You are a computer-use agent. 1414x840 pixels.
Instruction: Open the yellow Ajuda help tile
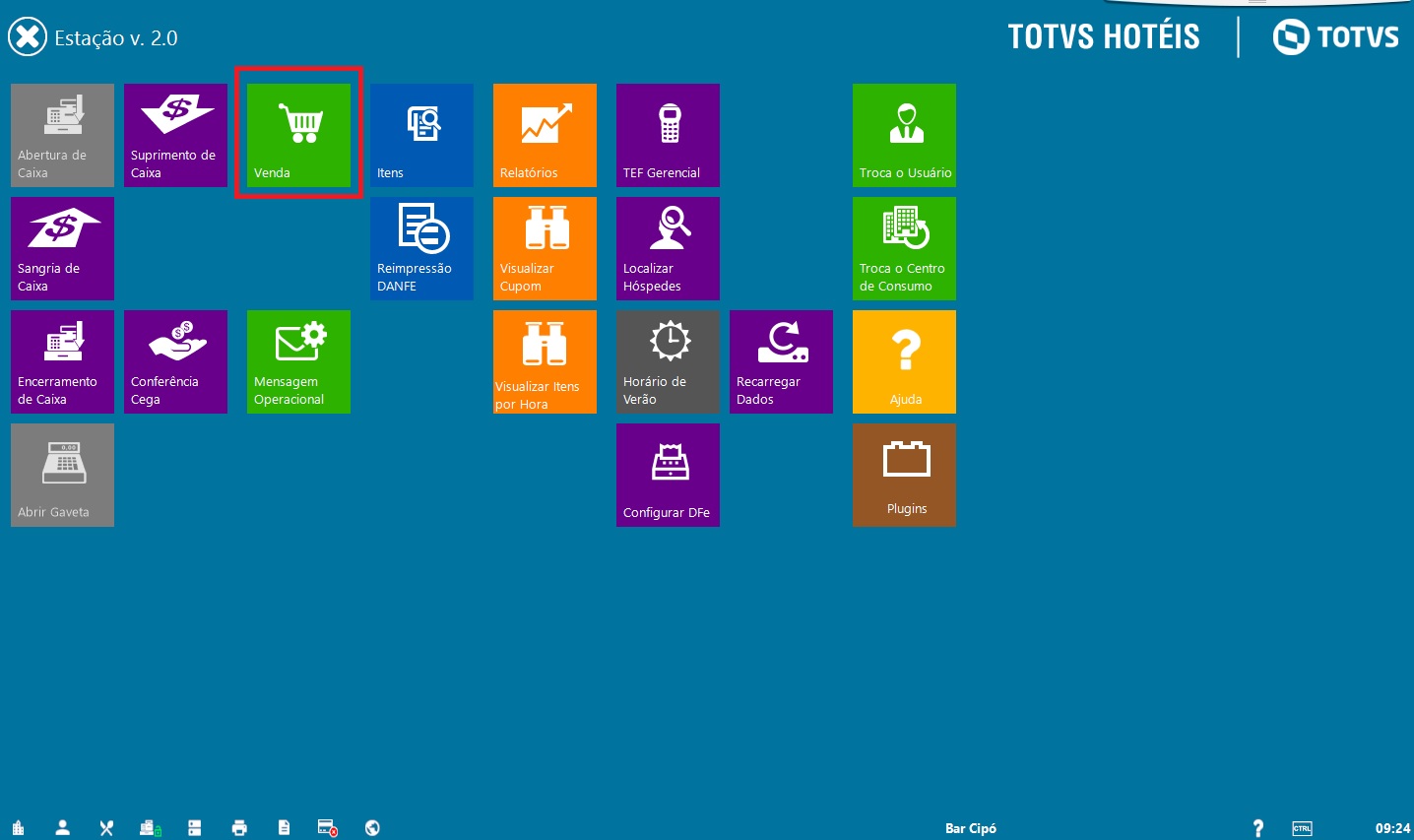click(x=904, y=361)
